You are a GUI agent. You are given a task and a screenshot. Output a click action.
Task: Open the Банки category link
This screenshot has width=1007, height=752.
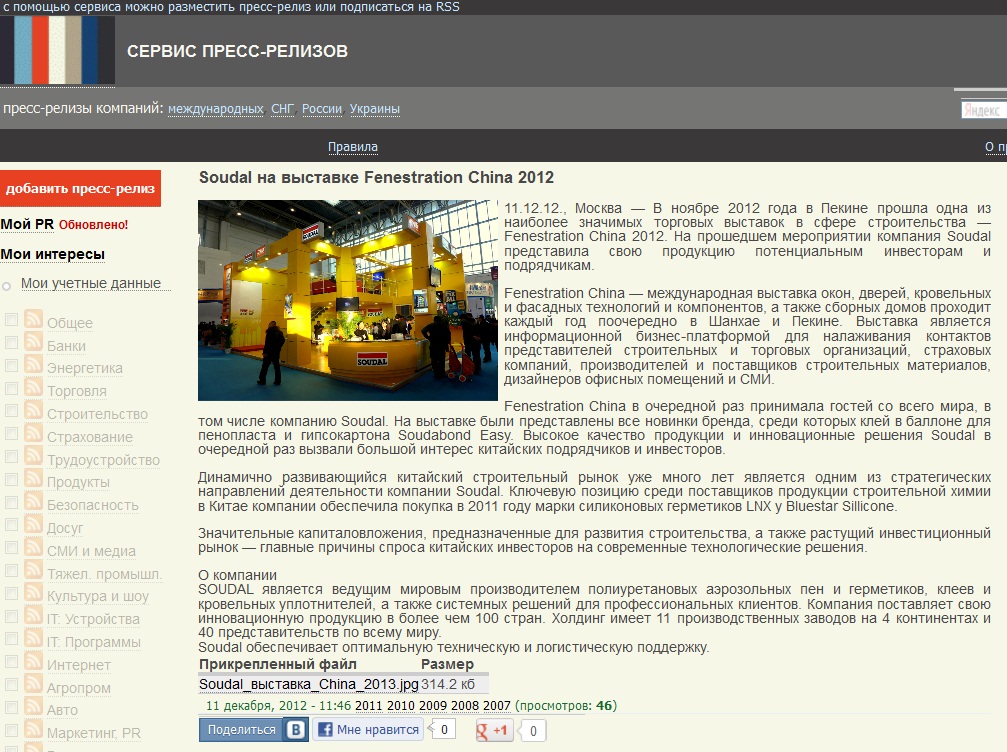[66, 346]
